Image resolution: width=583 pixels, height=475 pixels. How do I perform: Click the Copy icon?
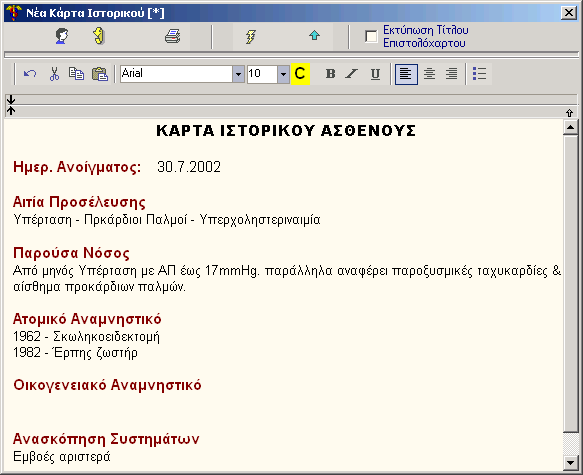pos(76,74)
